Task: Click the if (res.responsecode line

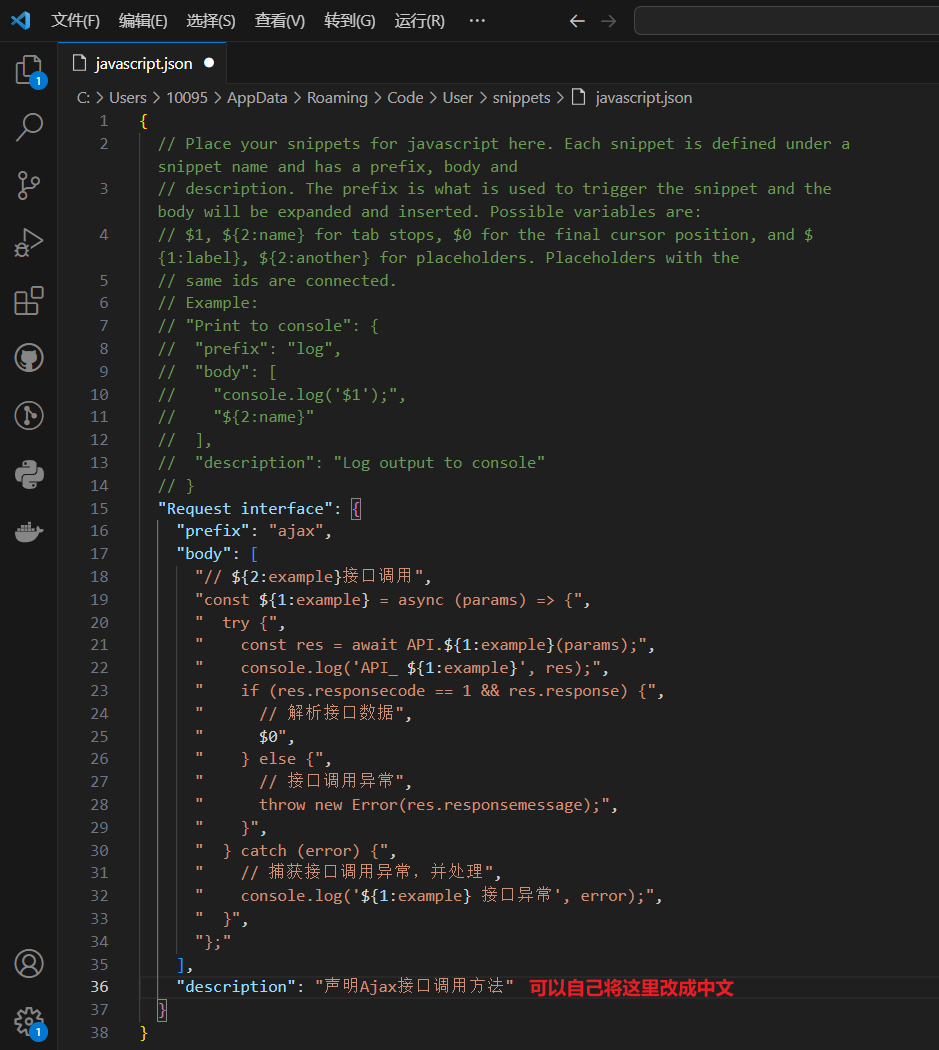Action: [443, 690]
